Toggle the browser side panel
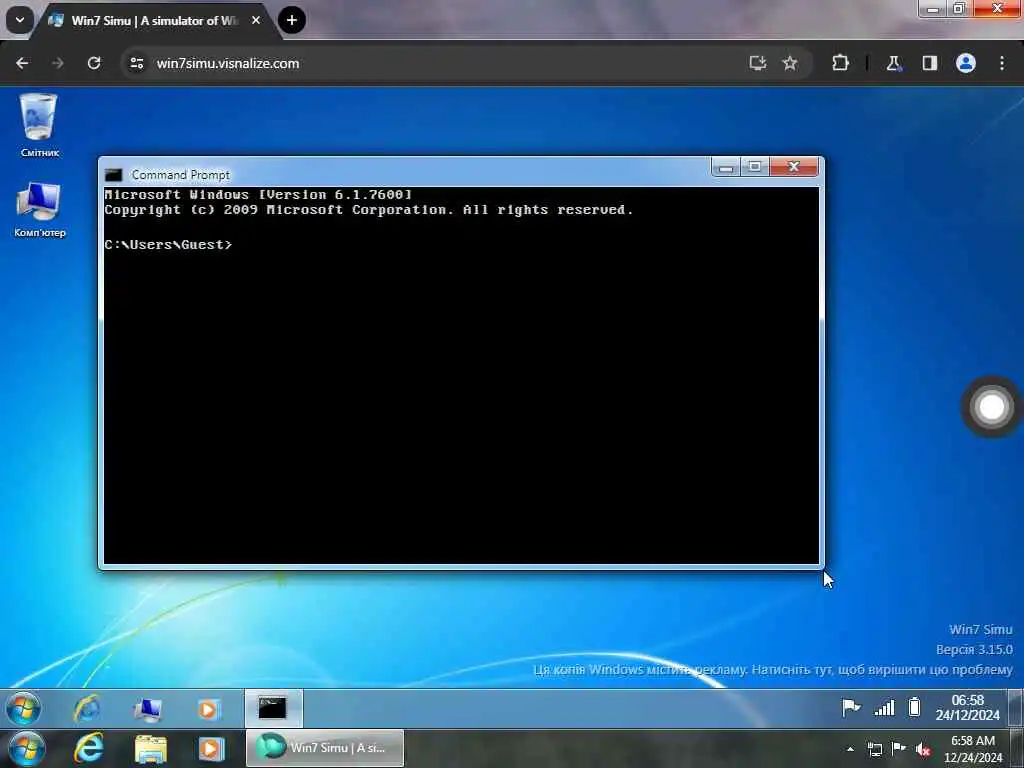Screen dimensions: 1024x768 point(930,63)
